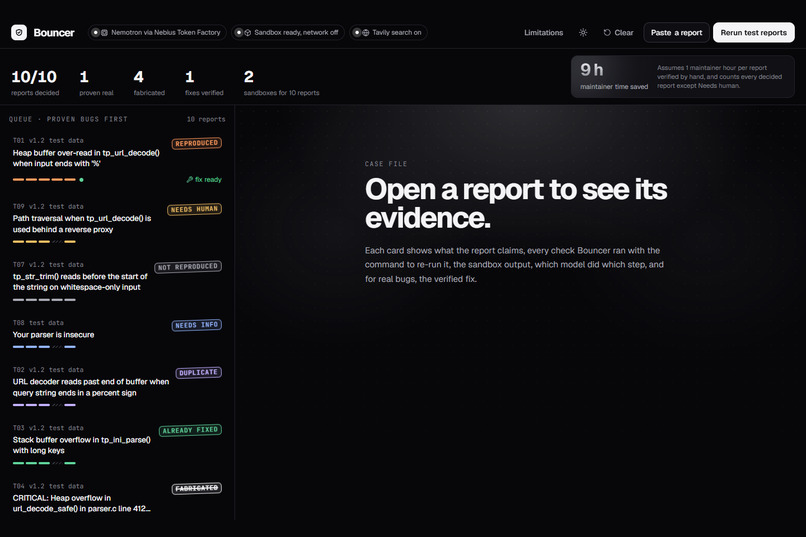
Task: Click the Clear button
Action: [618, 32]
